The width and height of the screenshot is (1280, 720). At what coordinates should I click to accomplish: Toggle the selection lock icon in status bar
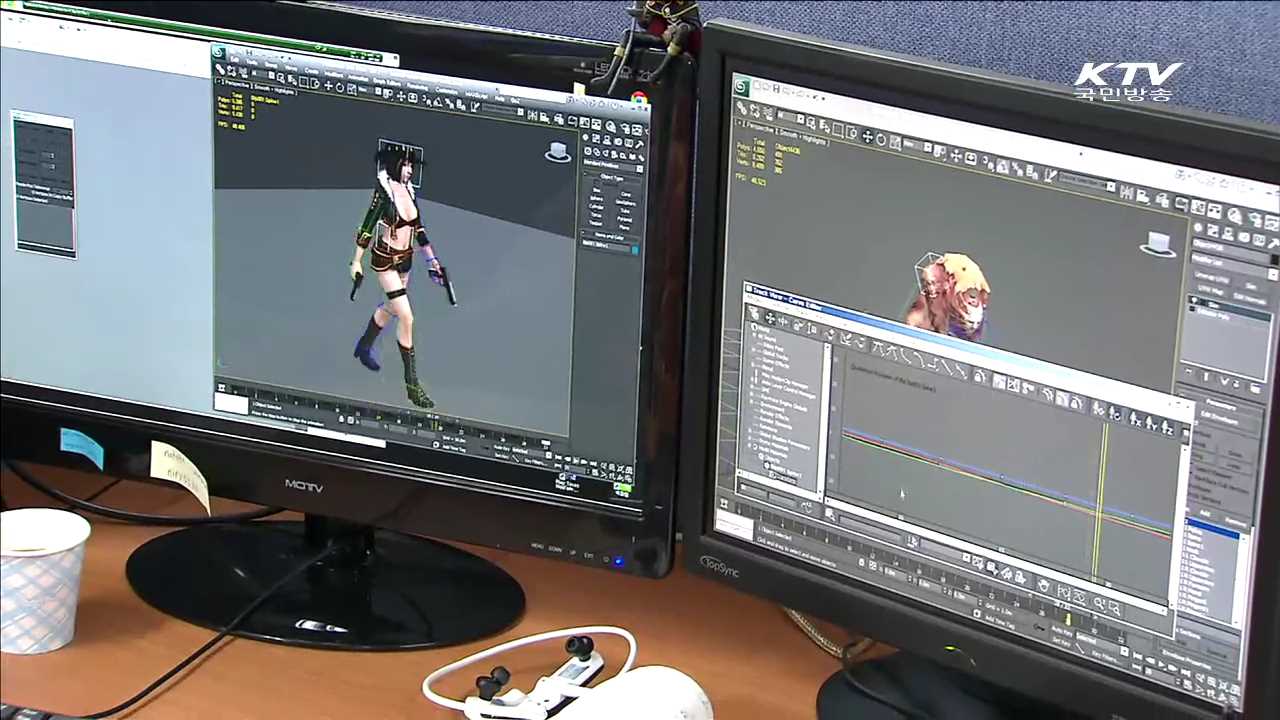point(343,420)
